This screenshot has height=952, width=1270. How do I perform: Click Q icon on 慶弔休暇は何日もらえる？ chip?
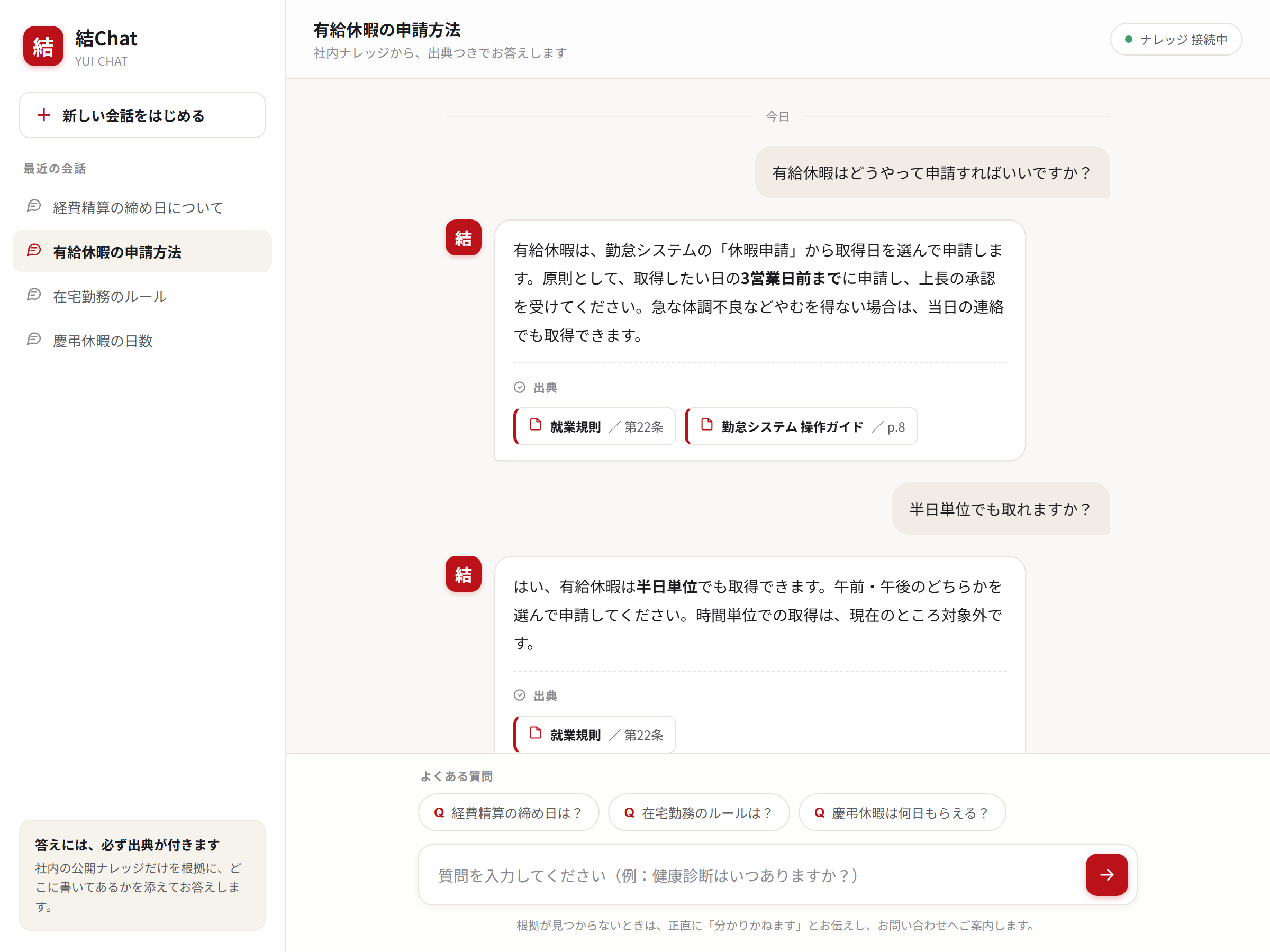tap(820, 812)
